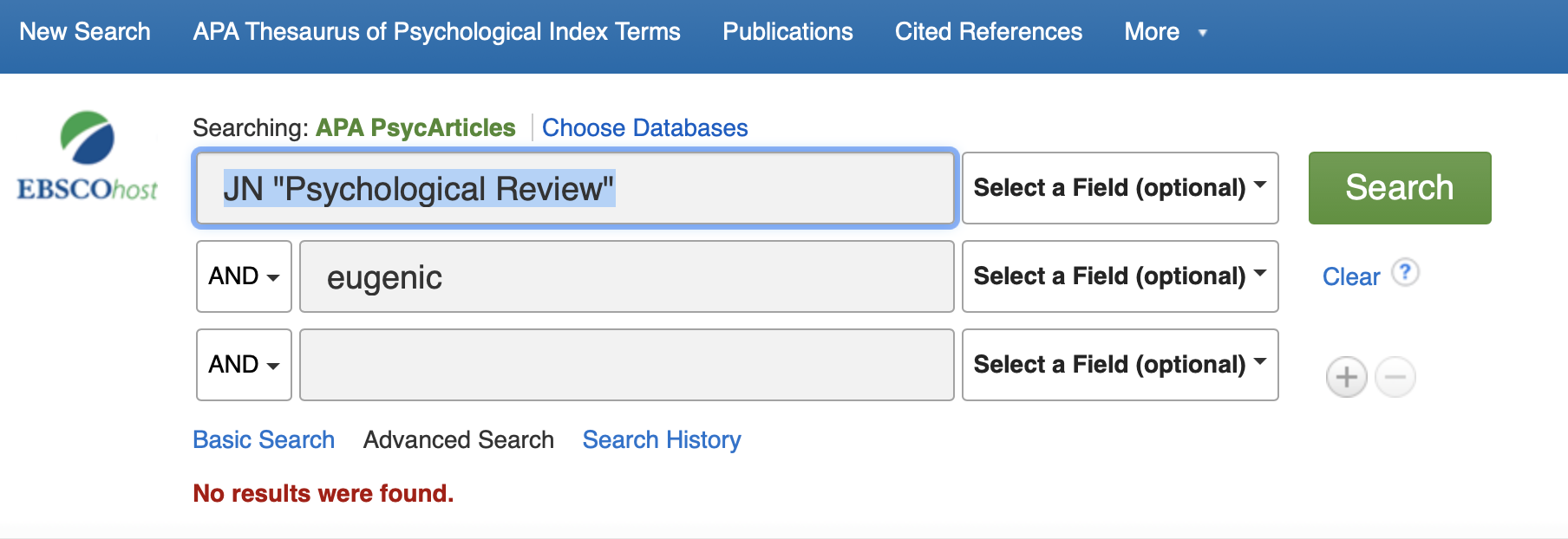
Task: Expand the More menu arrow
Action: tap(1202, 33)
